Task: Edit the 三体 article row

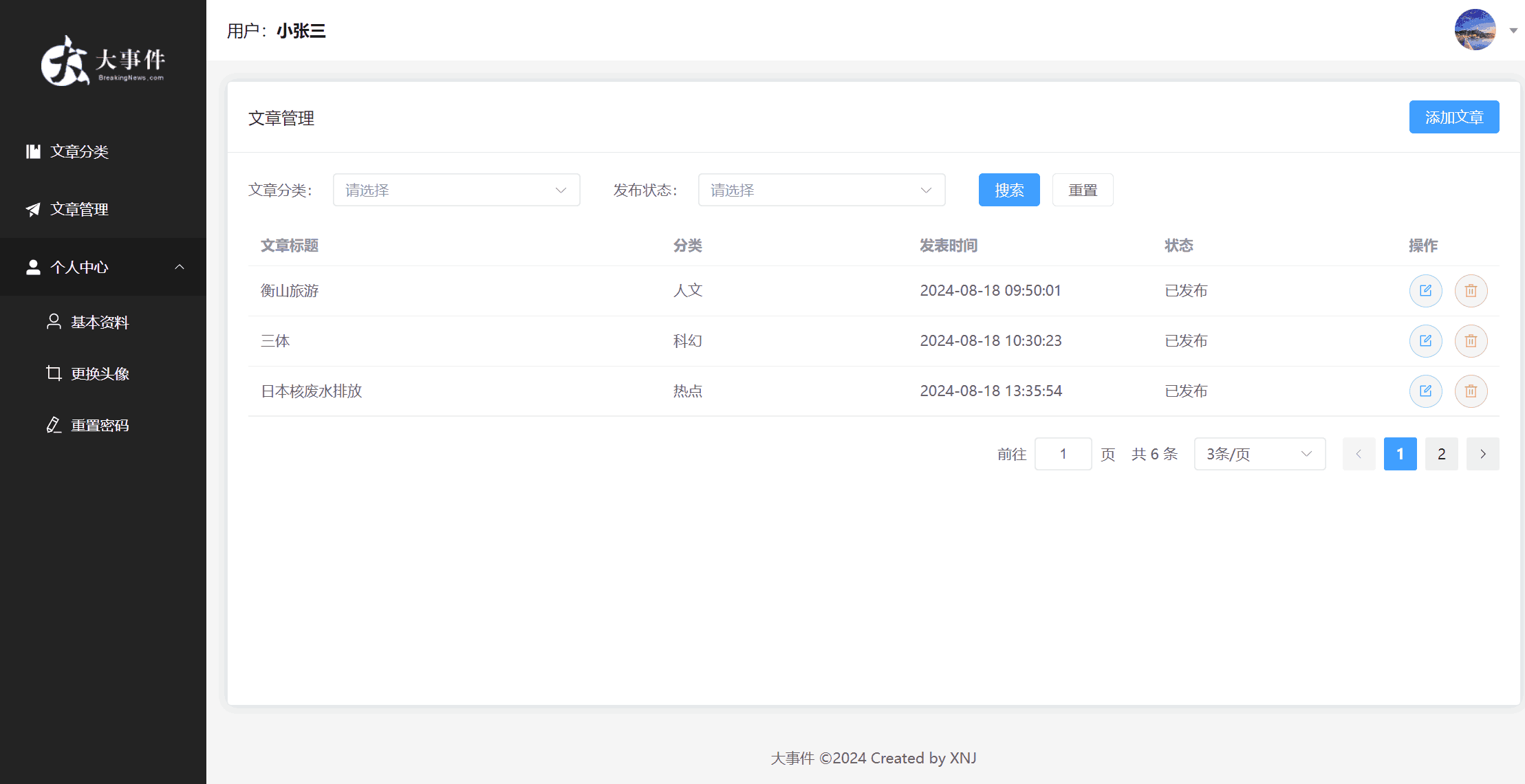Action: click(1425, 341)
